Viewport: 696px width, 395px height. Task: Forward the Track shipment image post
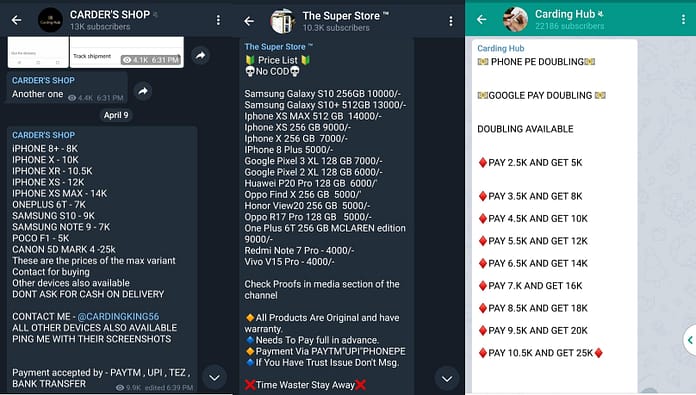[201, 55]
